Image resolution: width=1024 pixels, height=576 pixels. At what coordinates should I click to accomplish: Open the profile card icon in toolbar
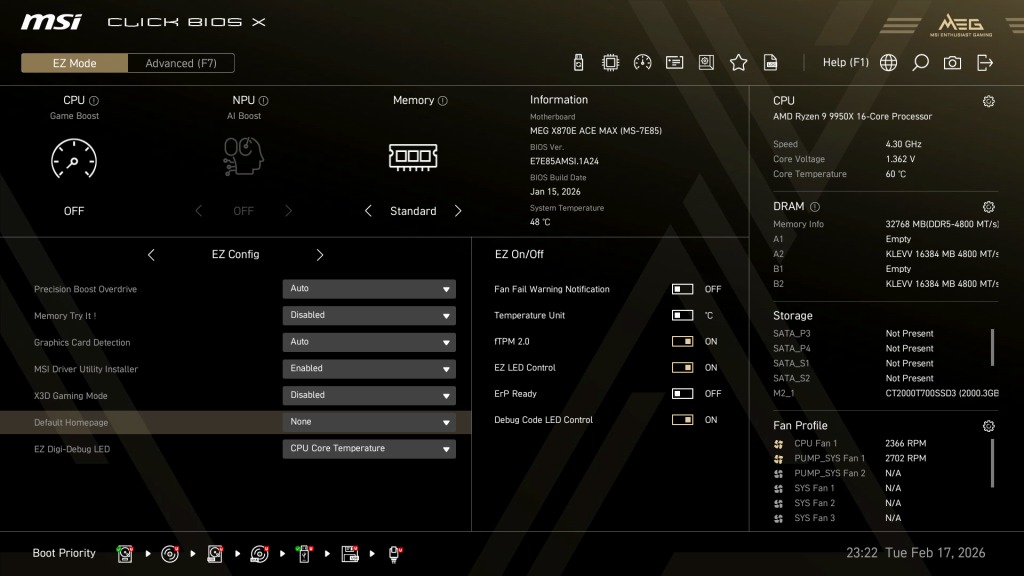[x=674, y=63]
